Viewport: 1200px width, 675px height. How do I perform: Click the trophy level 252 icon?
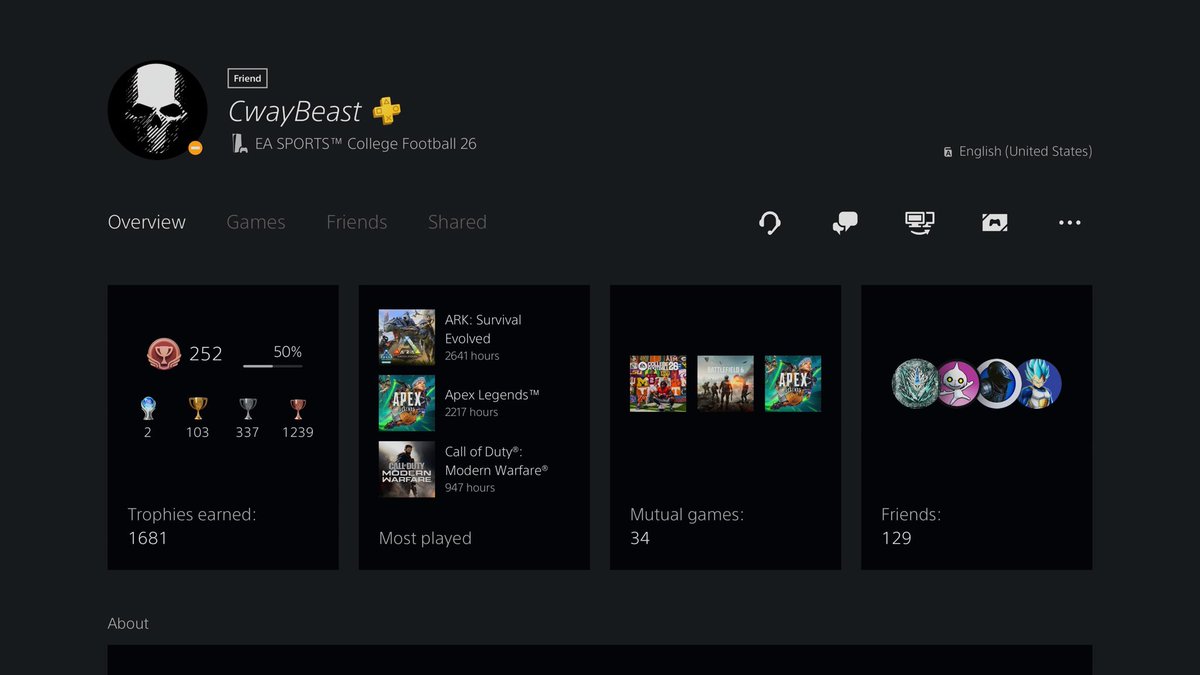click(163, 353)
